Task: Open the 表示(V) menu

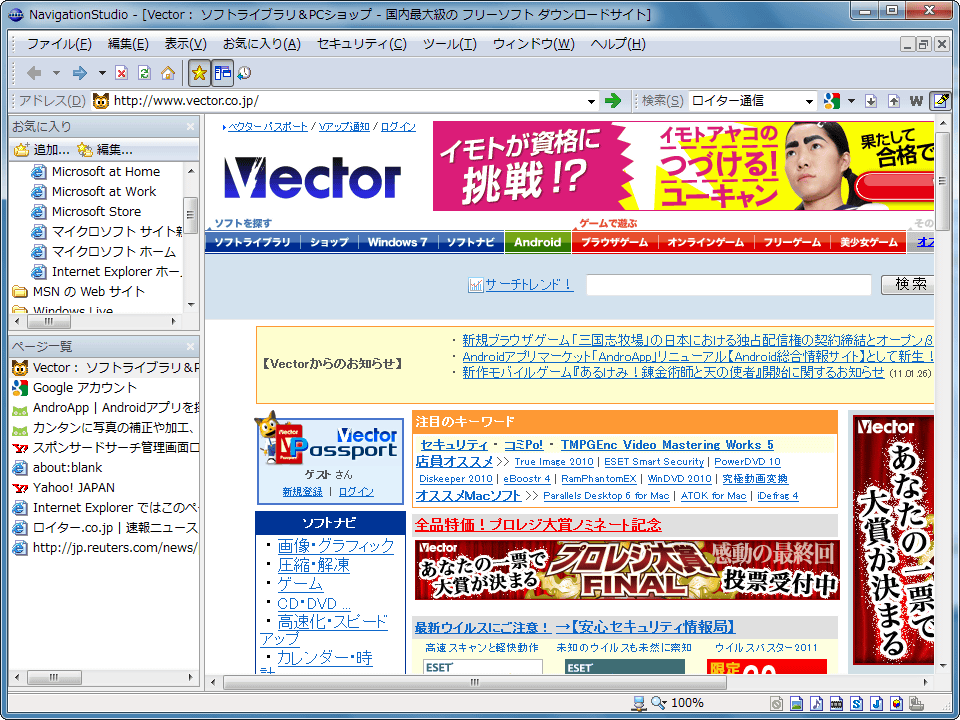Action: [186, 44]
